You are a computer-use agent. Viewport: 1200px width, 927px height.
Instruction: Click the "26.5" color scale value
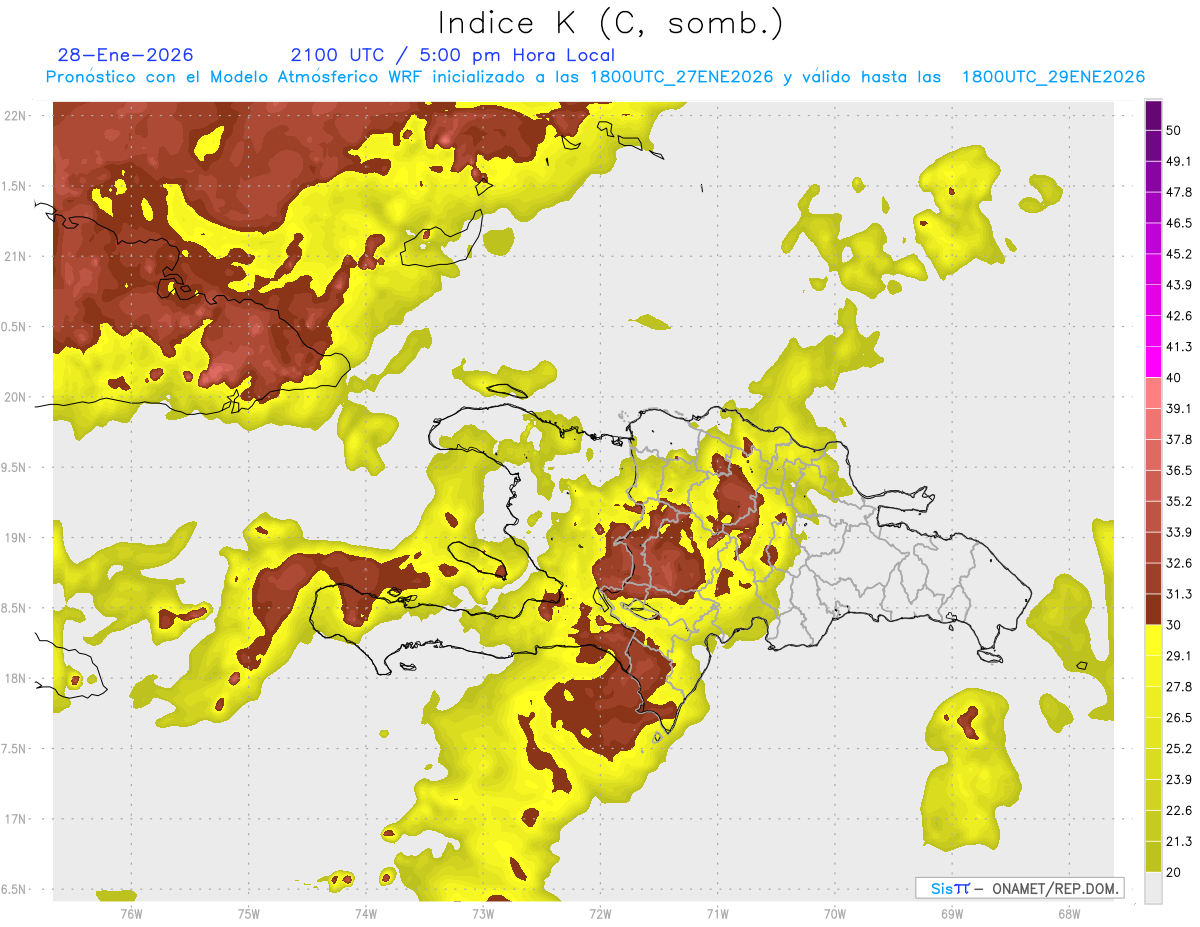coord(1179,718)
